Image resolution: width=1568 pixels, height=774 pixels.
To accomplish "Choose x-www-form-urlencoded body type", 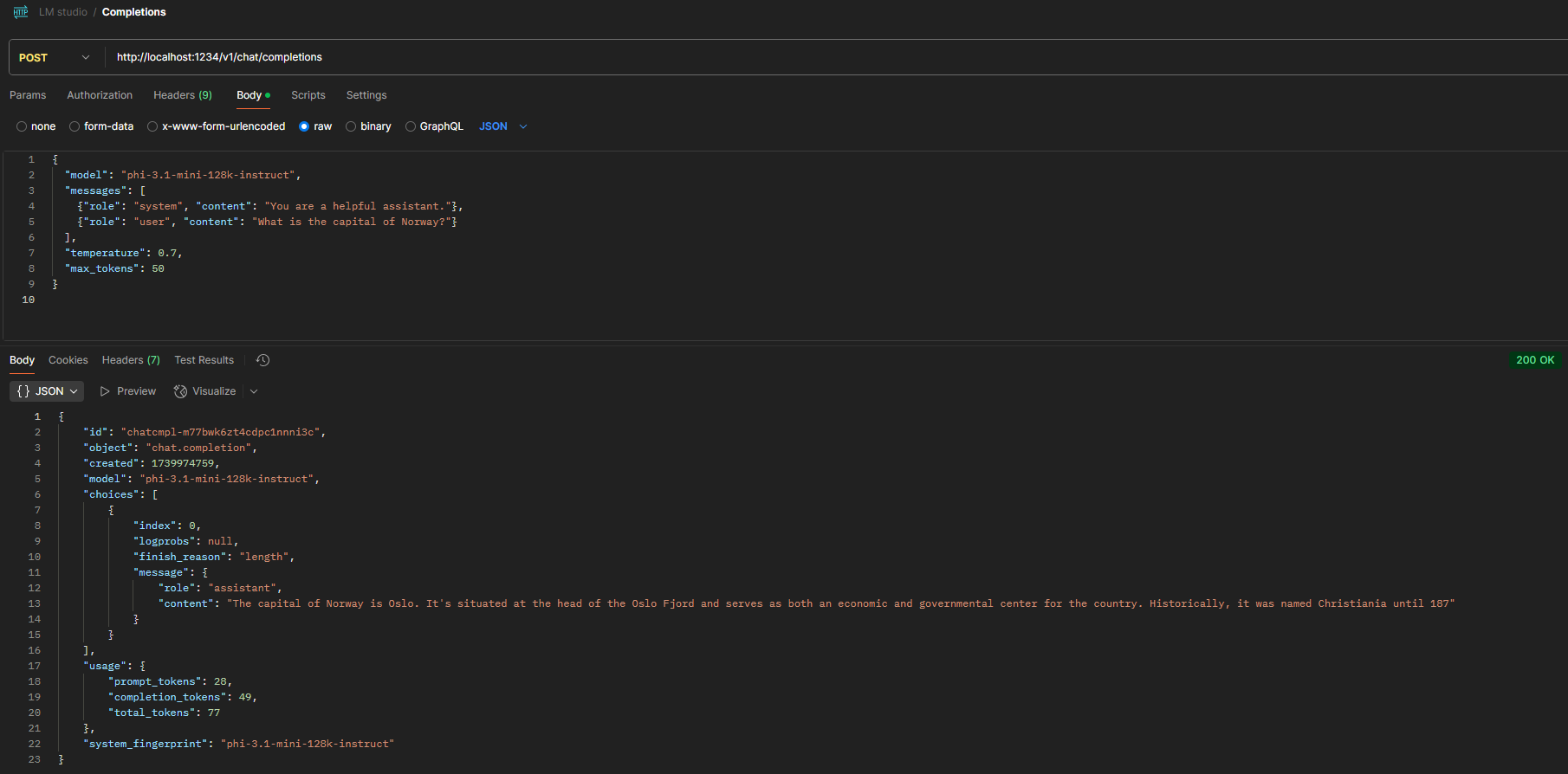I will tap(217, 126).
